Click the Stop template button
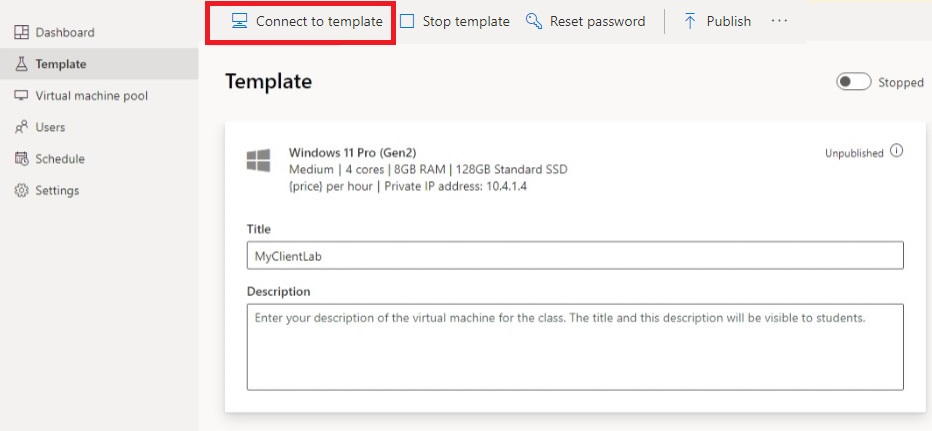932x431 pixels. tap(455, 21)
